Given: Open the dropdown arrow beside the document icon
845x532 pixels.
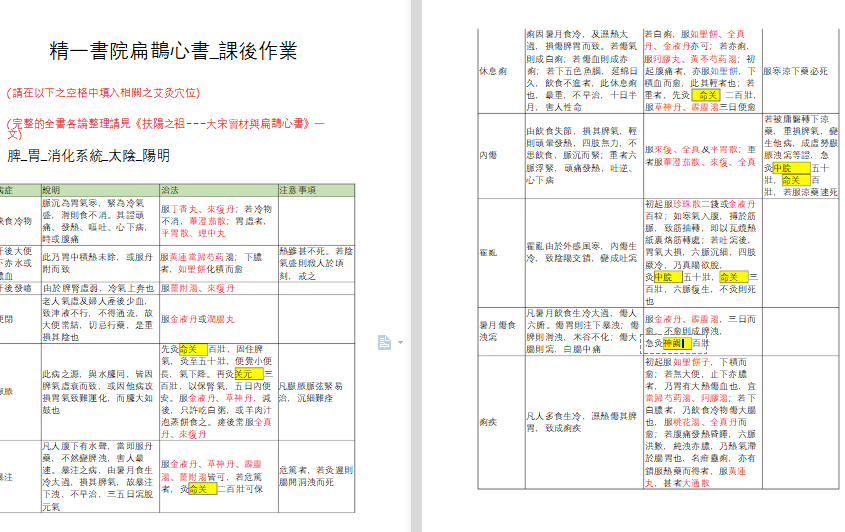Looking at the screenshot, I should tap(400, 342).
